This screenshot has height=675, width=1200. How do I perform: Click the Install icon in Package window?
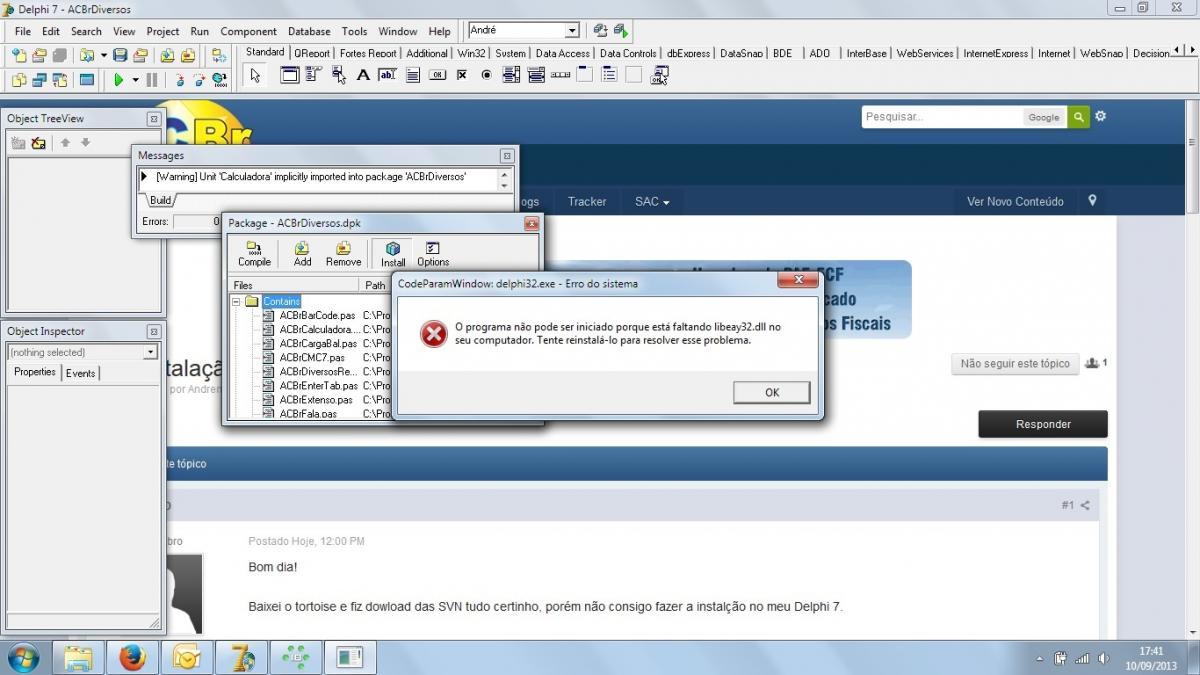(x=393, y=254)
